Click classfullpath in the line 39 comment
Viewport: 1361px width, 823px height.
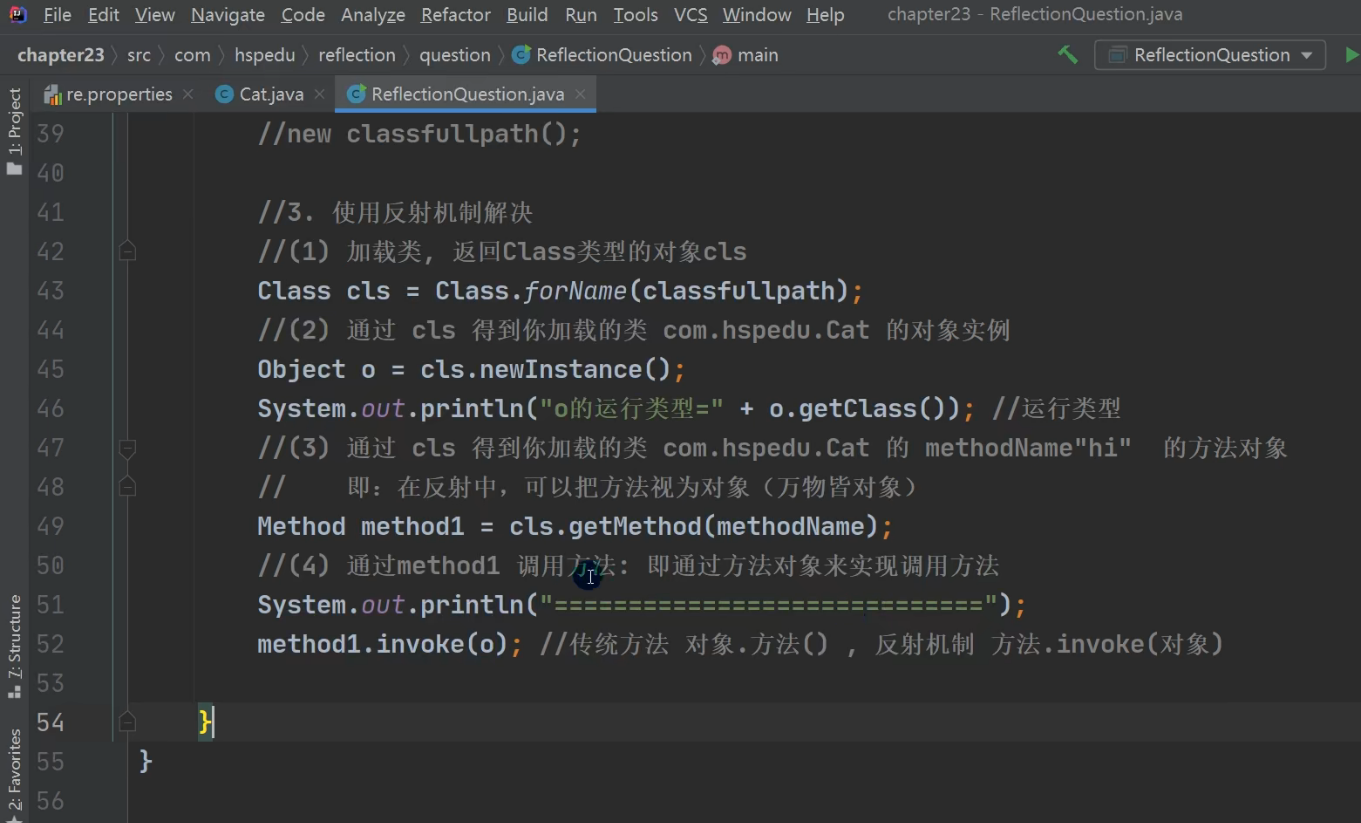(442, 134)
